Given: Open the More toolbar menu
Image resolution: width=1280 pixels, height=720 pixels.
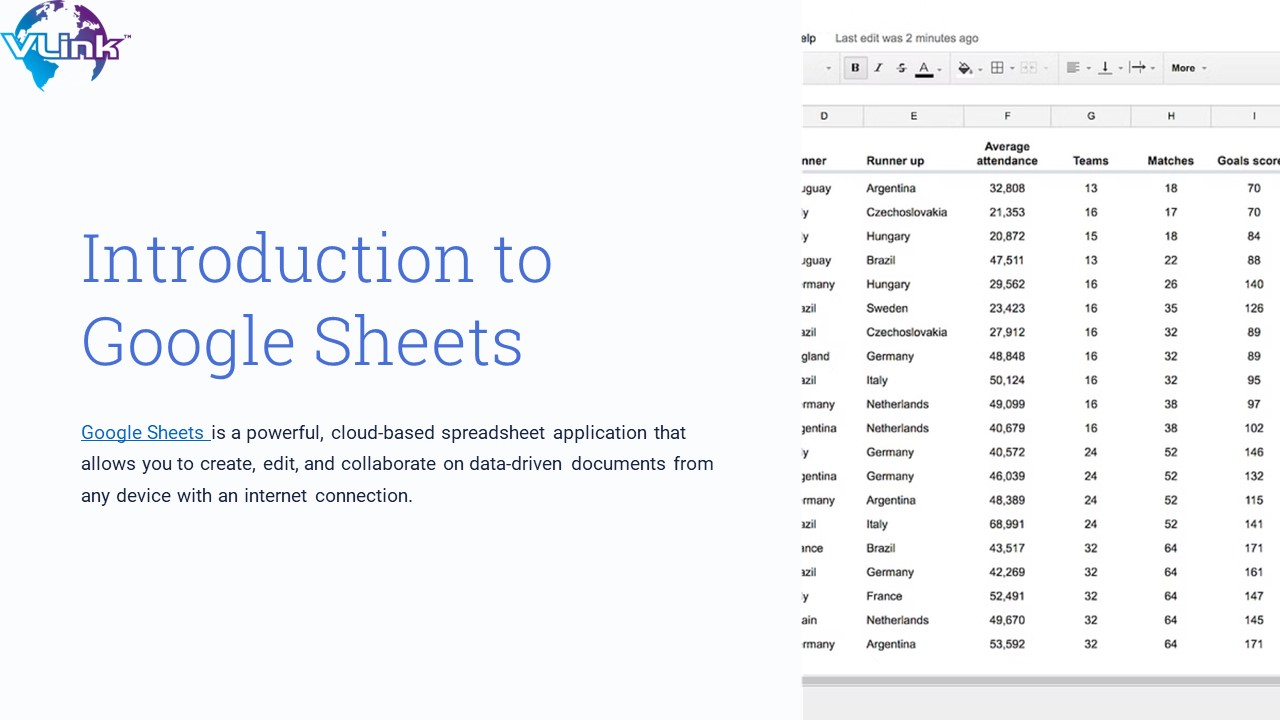Looking at the screenshot, I should point(1189,68).
